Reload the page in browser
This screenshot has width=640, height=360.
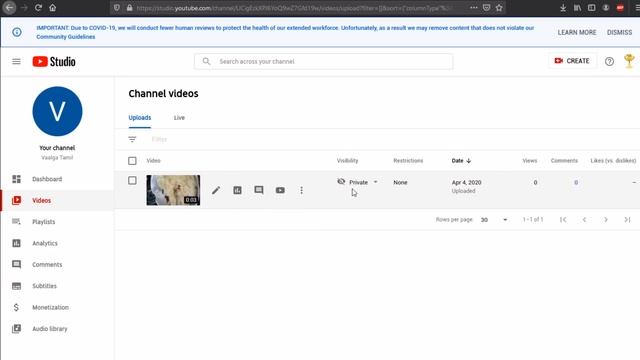tap(38, 7)
